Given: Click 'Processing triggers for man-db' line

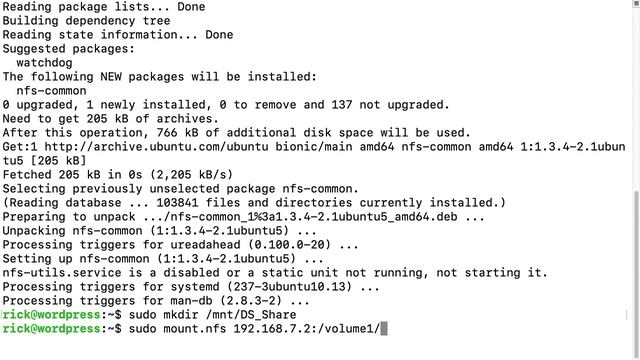Looking at the screenshot, I should (156, 301).
